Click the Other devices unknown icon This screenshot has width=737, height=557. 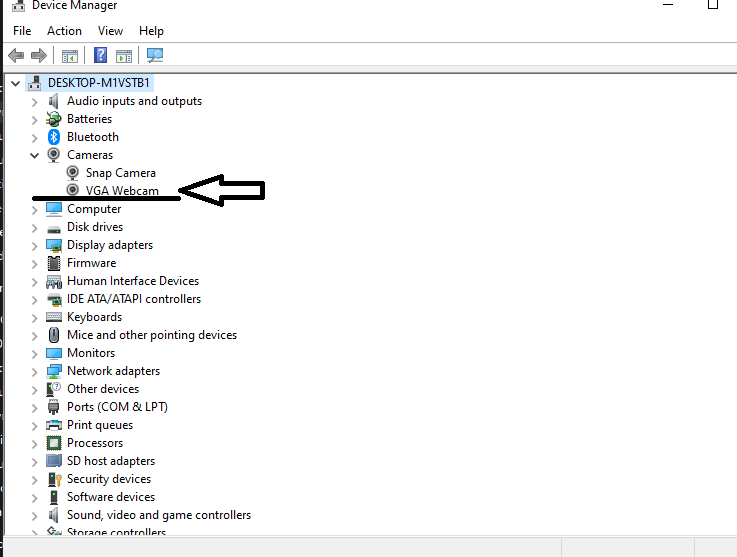coord(54,389)
